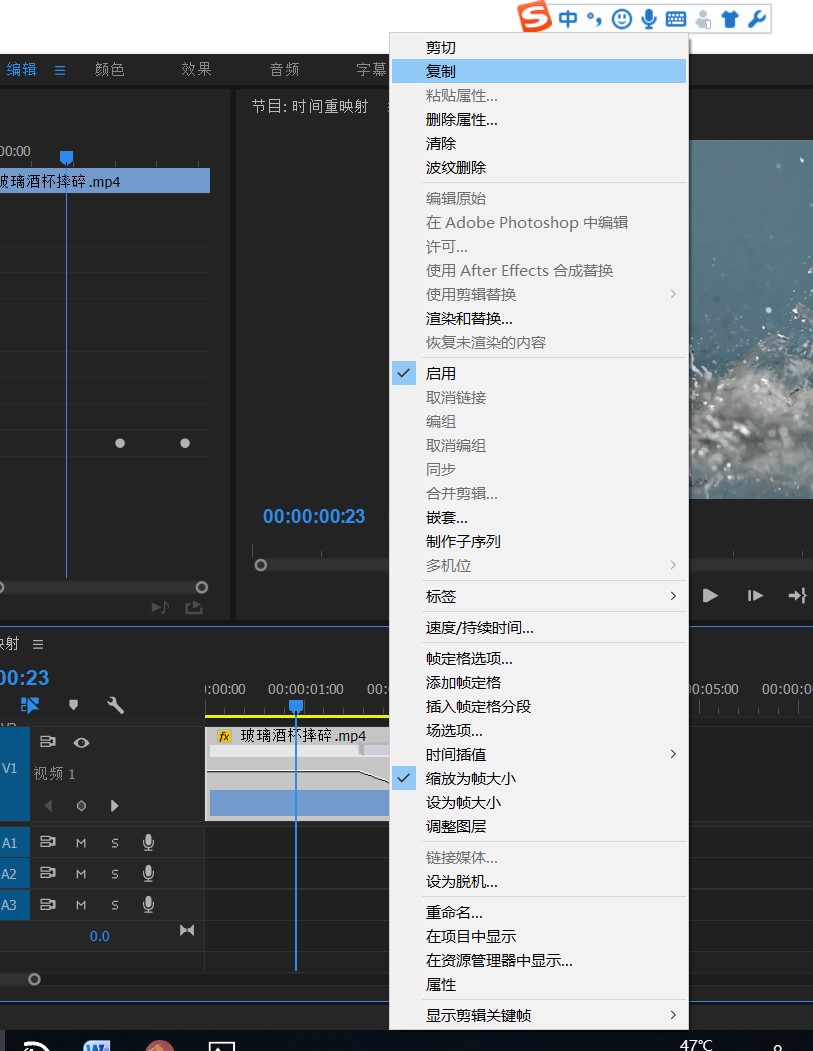The image size is (813, 1051).
Task: Switch to the 颜色 workspace tab
Action: coord(110,69)
